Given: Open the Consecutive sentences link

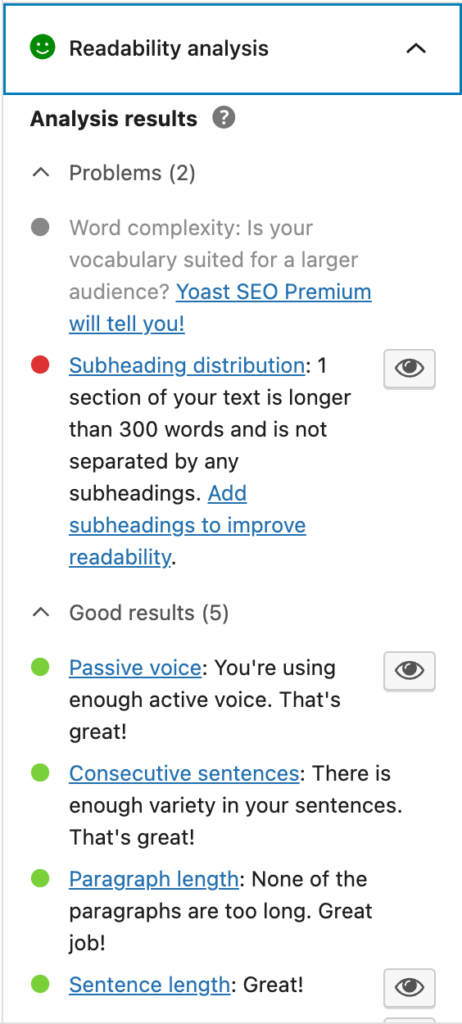Looking at the screenshot, I should (x=184, y=773).
